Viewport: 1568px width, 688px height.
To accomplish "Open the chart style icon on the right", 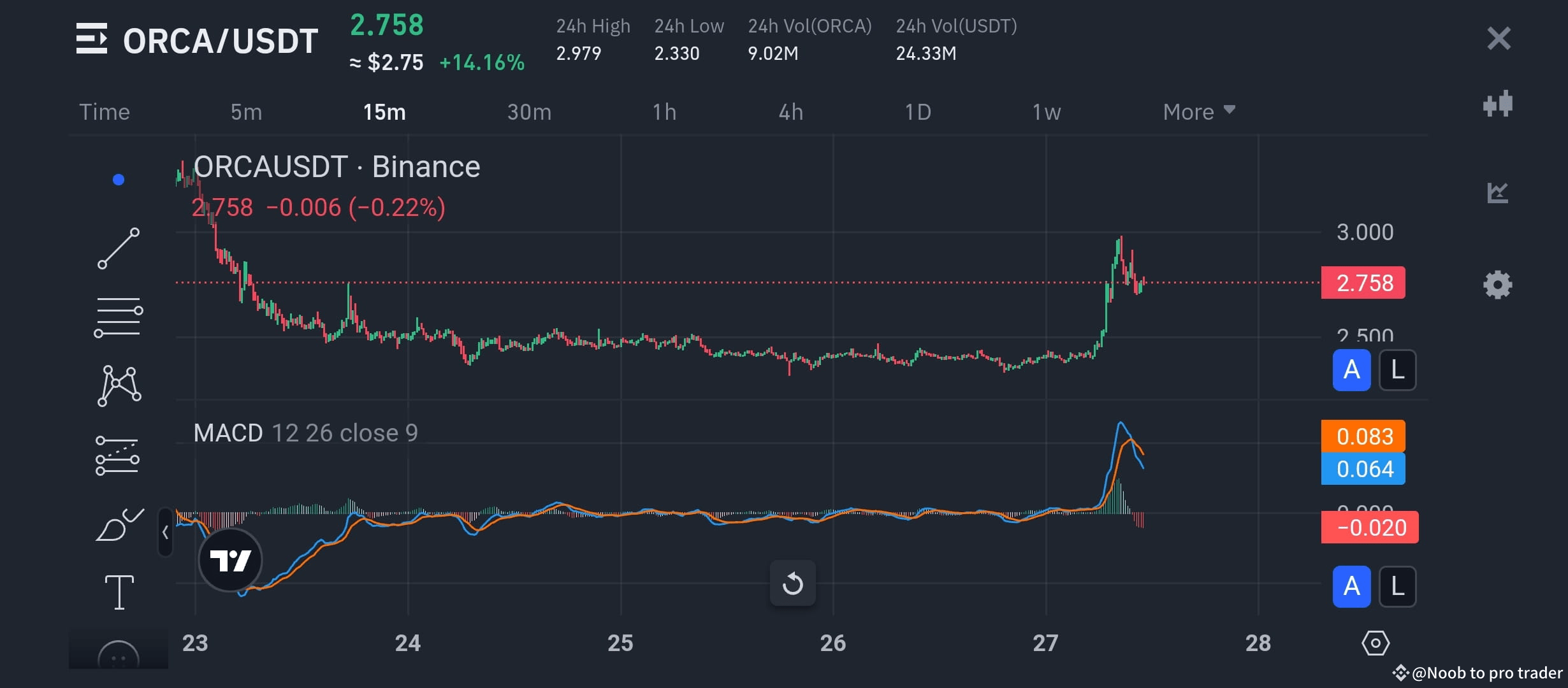I will 1497,104.
